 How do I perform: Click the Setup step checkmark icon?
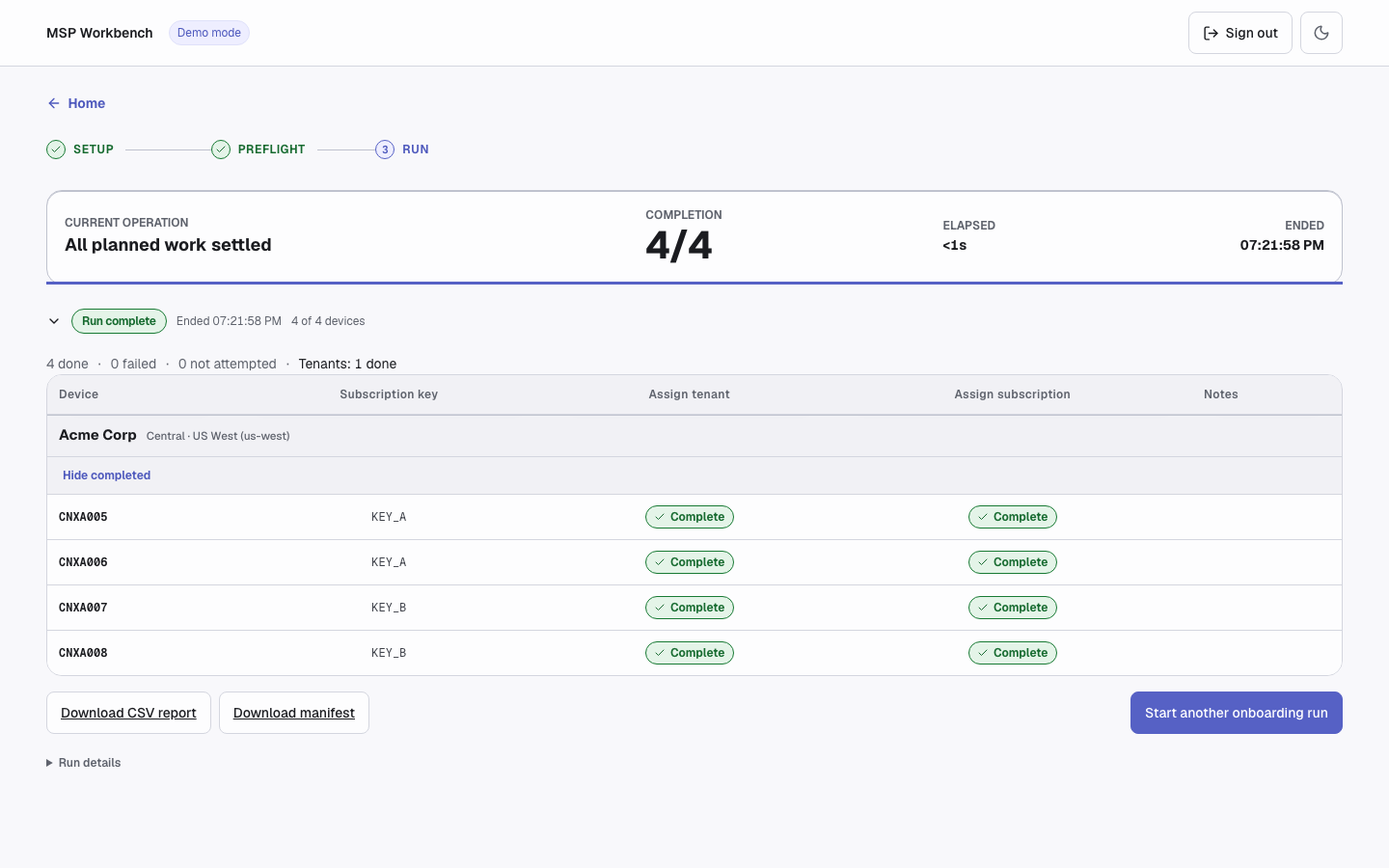point(56,149)
